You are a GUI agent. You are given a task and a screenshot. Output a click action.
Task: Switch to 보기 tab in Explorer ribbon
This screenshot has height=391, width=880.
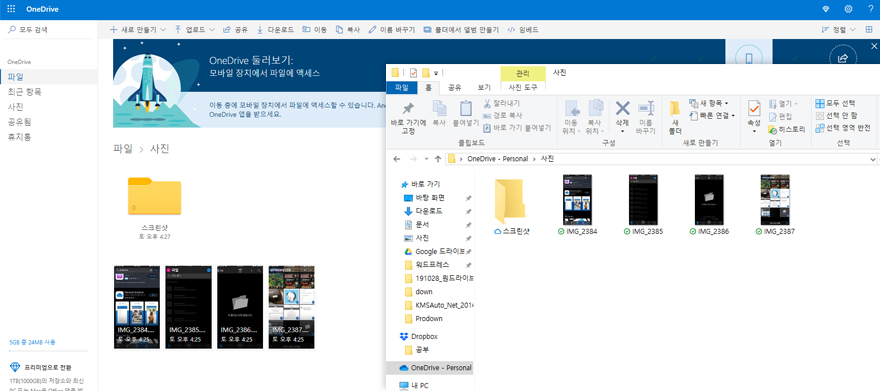[x=484, y=88]
